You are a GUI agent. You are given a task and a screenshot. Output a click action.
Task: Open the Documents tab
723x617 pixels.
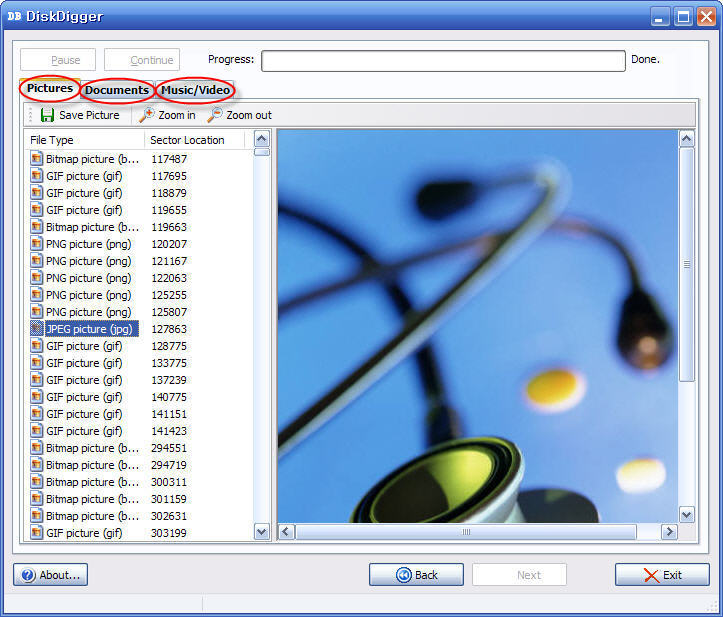pos(117,90)
